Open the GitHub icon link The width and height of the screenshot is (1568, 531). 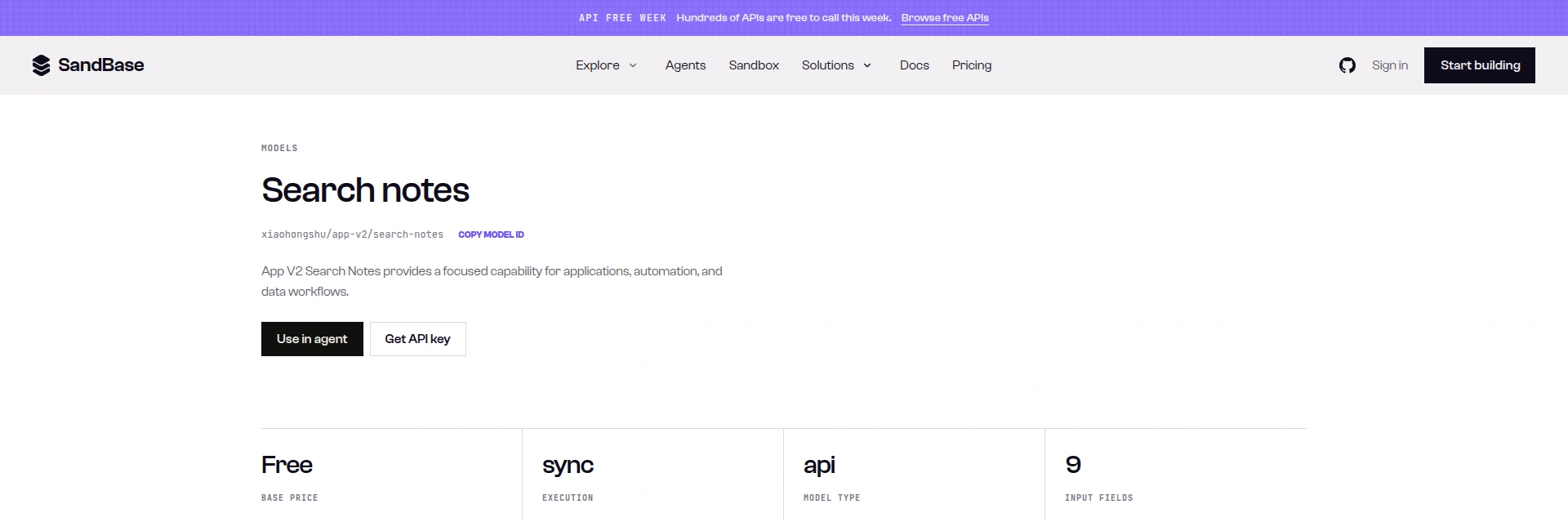tap(1347, 65)
